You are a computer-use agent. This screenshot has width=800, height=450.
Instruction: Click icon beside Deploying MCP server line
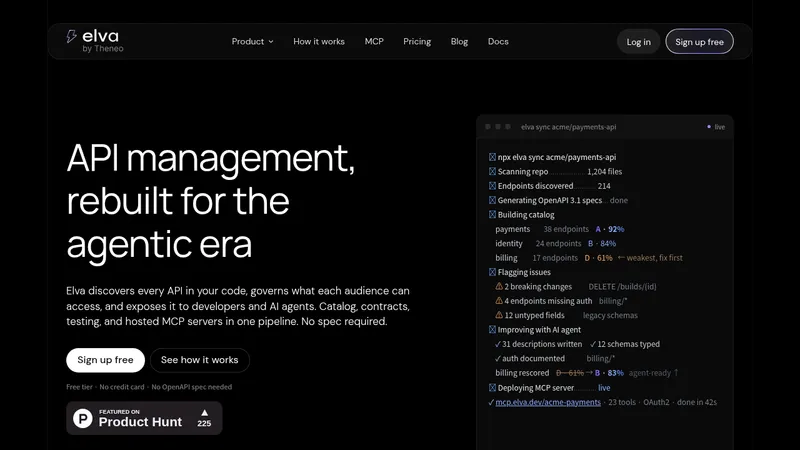492,388
